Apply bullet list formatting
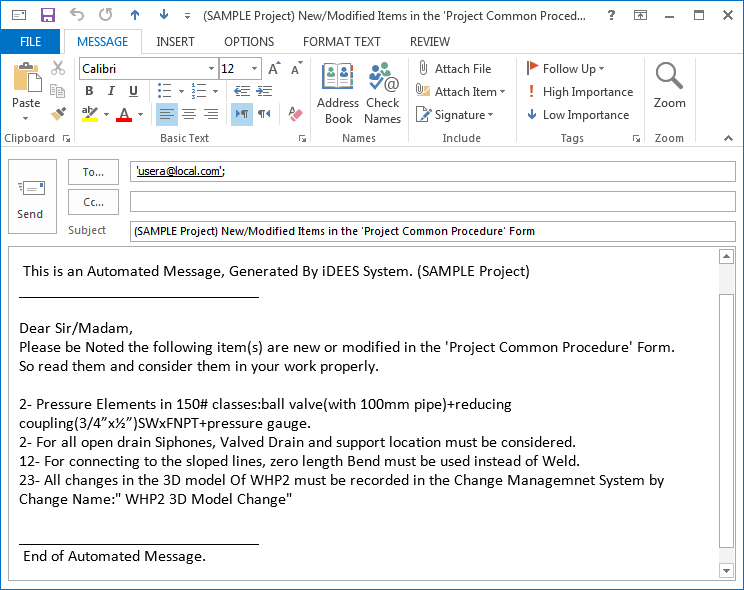The image size is (744, 590). pos(165,91)
